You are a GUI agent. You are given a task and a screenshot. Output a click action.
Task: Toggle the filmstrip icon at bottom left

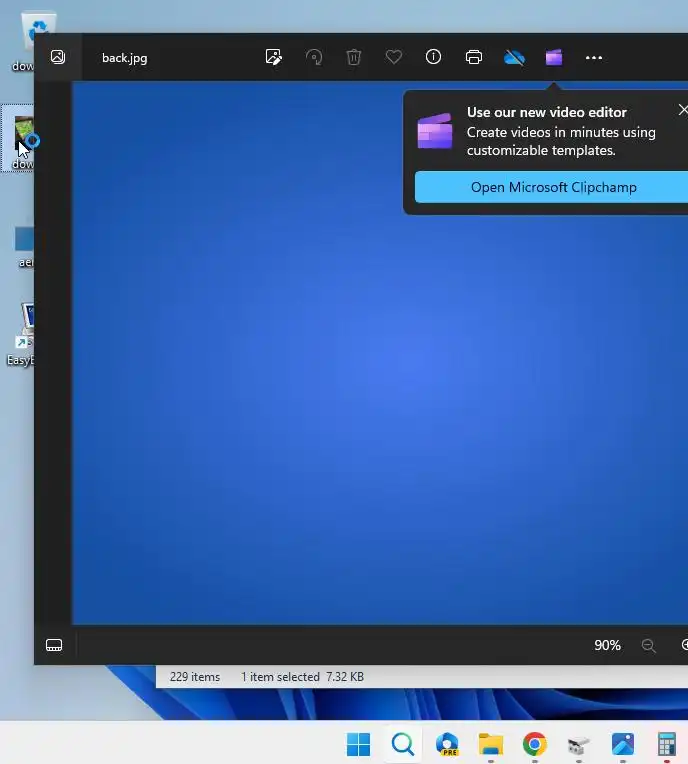[x=54, y=645]
